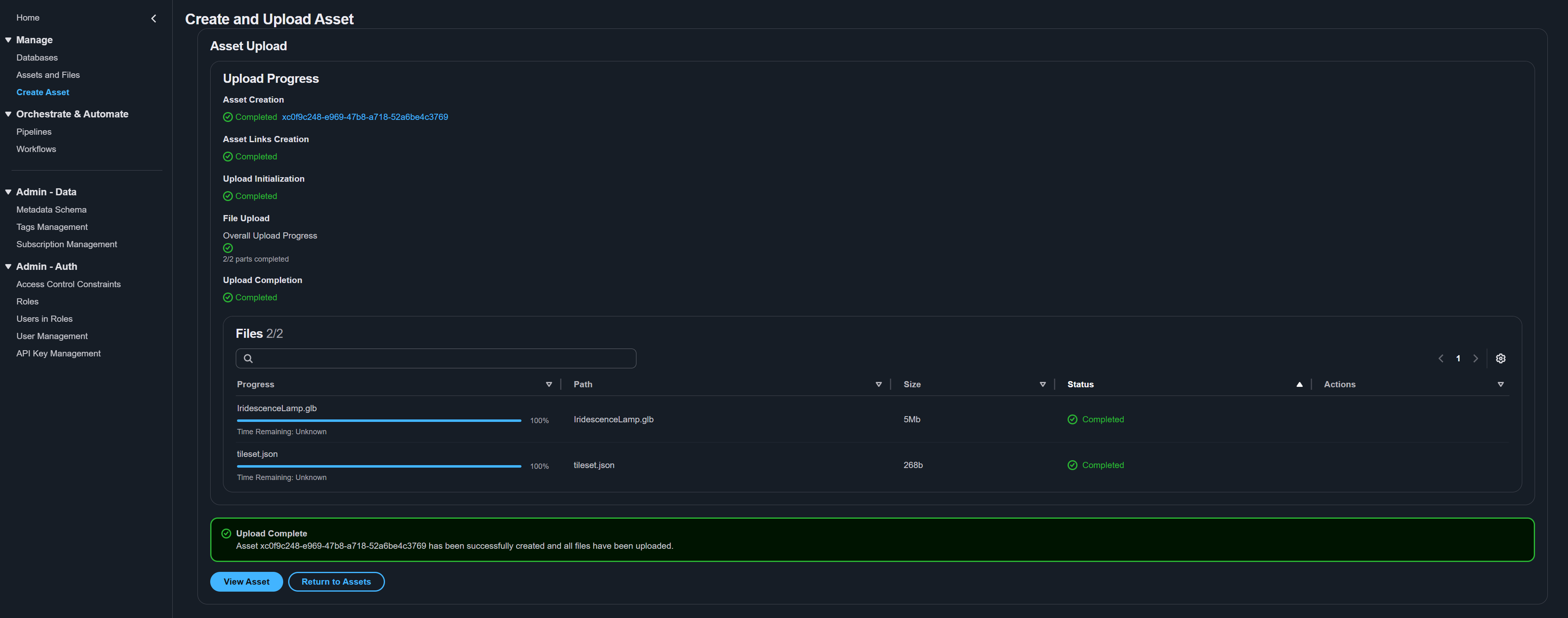The image size is (1568, 618).
Task: Open Access Control Constraints page
Action: tap(68, 284)
